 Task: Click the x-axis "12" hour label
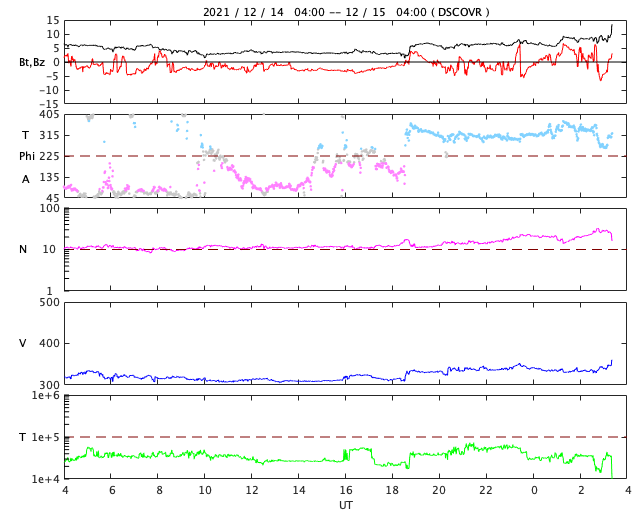[x=251, y=490]
